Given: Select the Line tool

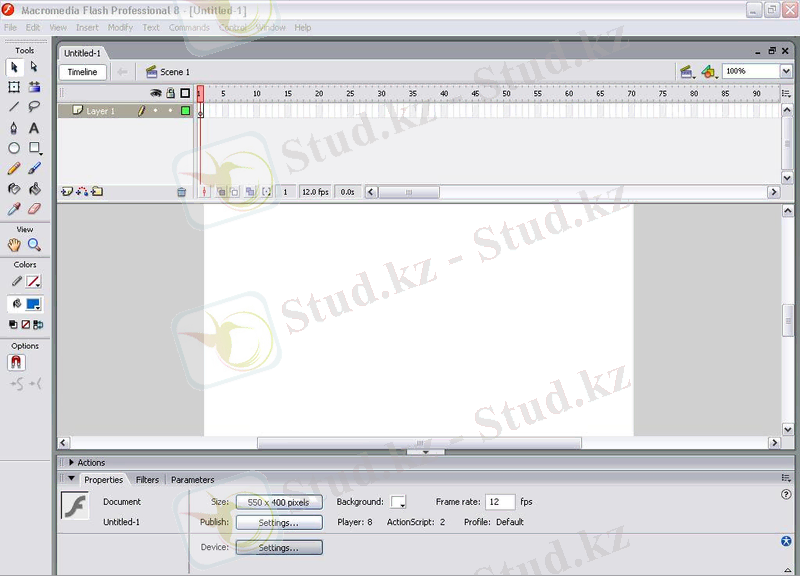Looking at the screenshot, I should (14, 107).
